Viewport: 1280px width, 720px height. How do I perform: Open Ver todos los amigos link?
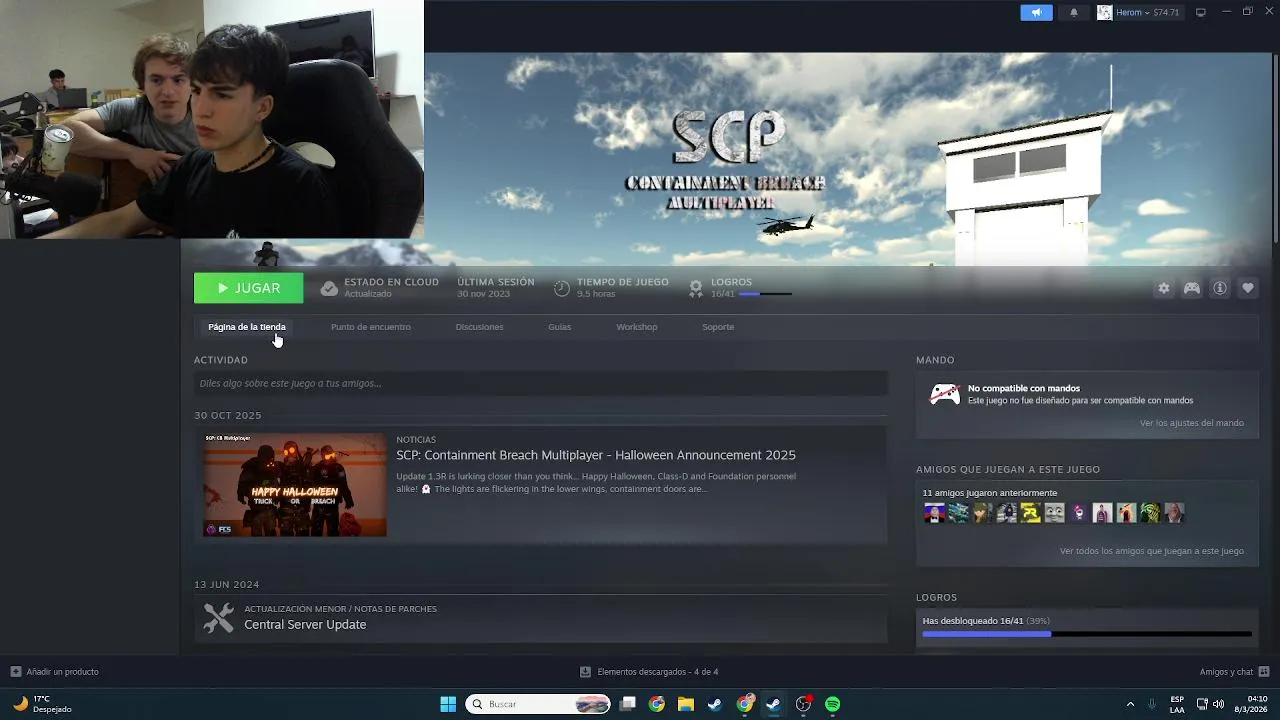point(1152,551)
